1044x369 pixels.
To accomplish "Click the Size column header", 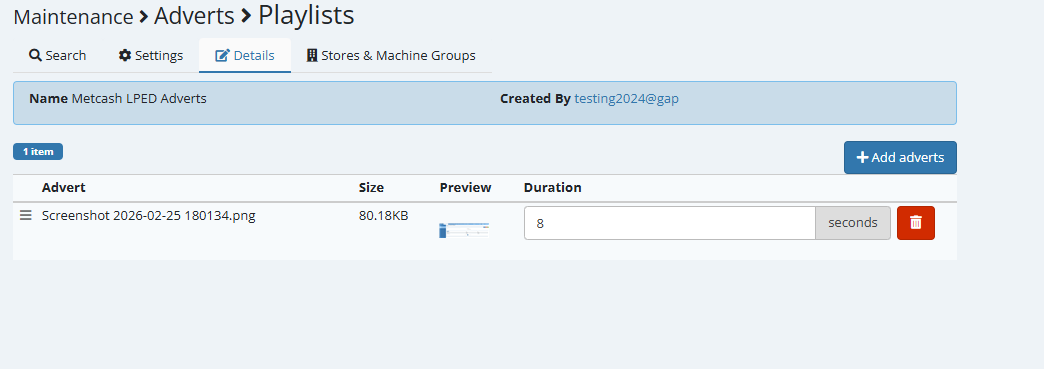I will pos(372,188).
